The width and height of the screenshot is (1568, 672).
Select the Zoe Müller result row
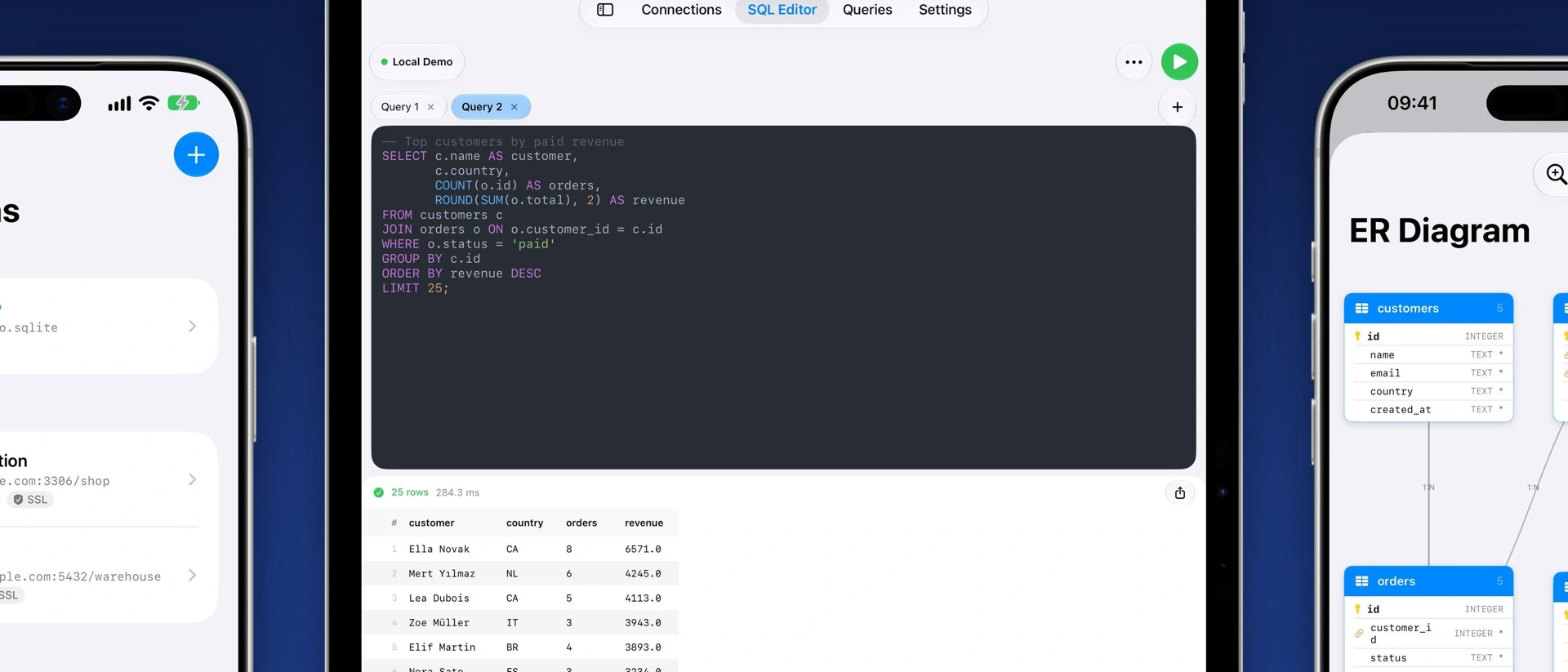point(521,623)
